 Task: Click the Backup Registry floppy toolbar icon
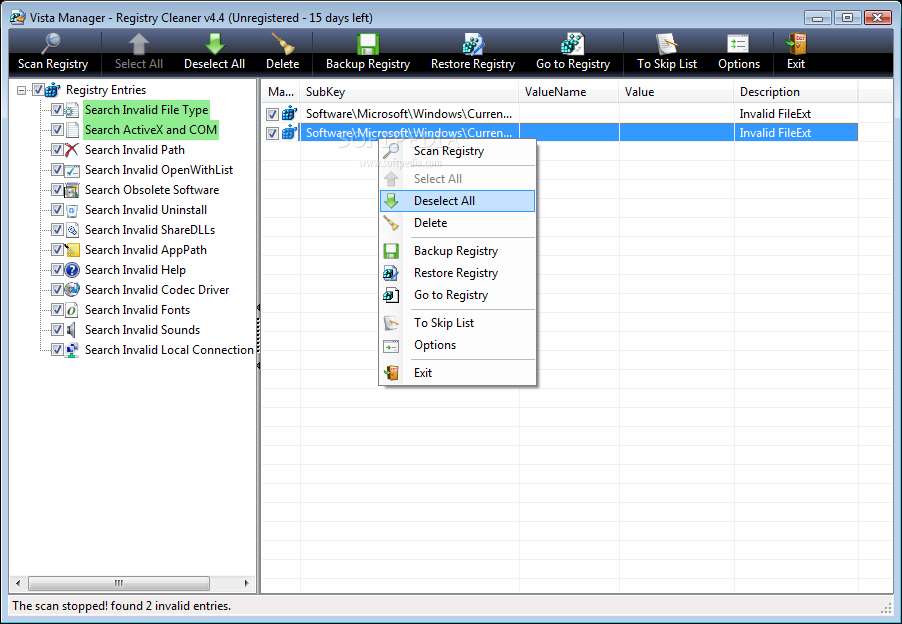coord(368,44)
